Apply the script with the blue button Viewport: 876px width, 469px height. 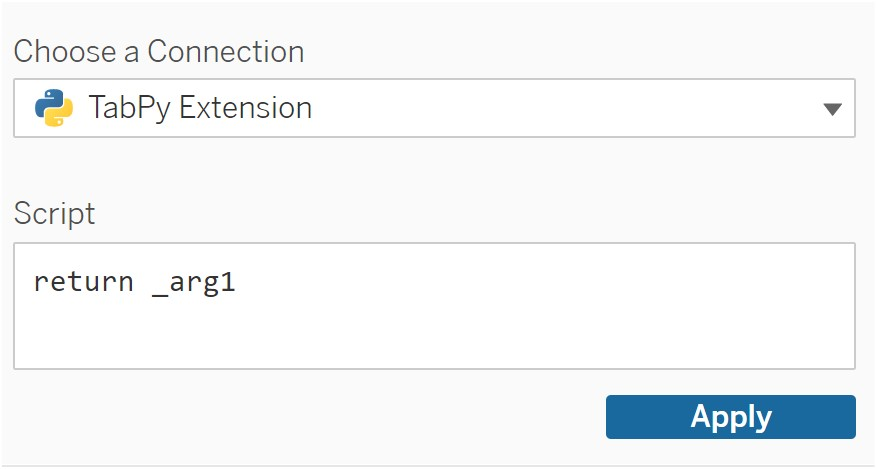(731, 417)
